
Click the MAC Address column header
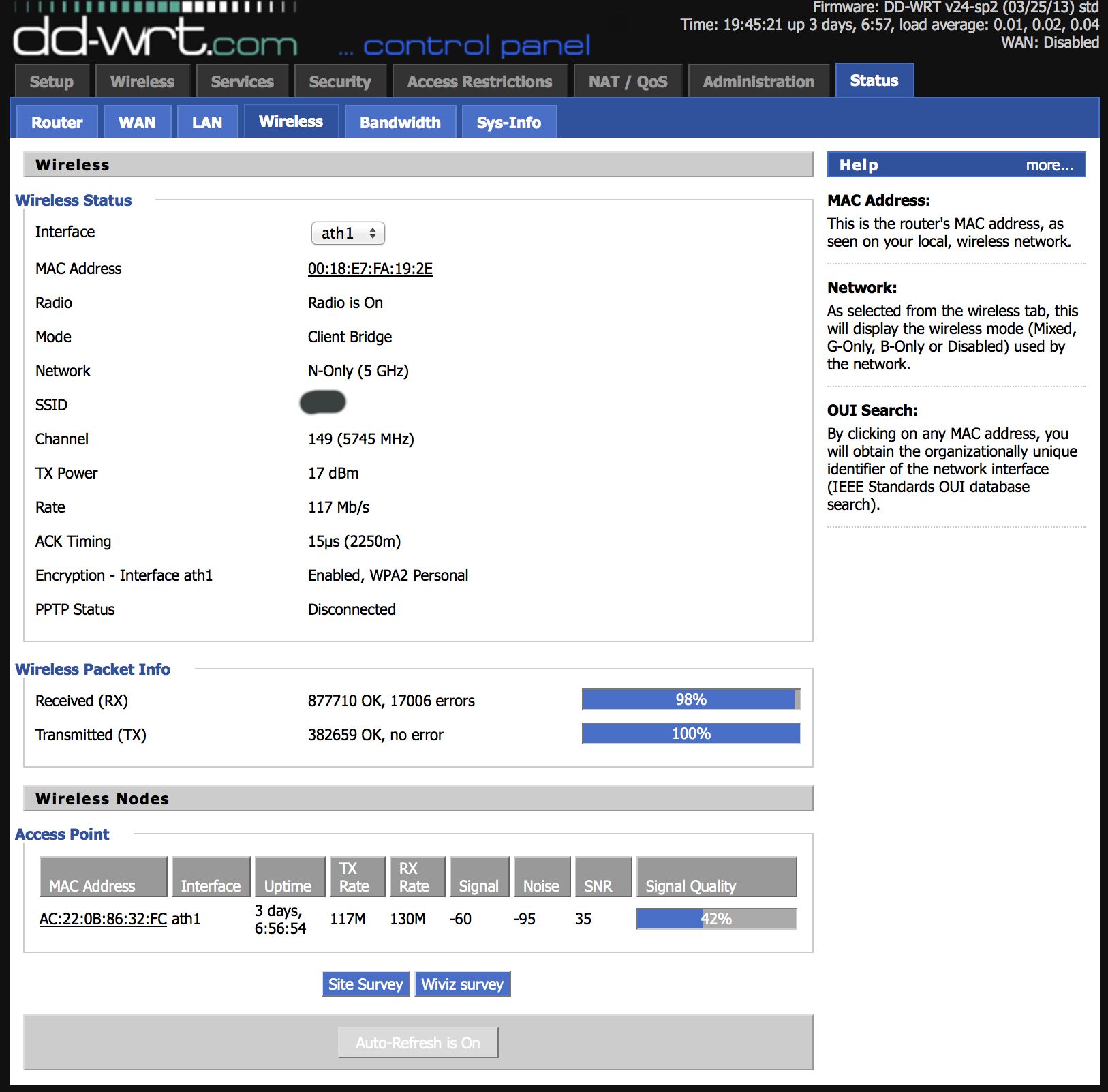(104, 877)
